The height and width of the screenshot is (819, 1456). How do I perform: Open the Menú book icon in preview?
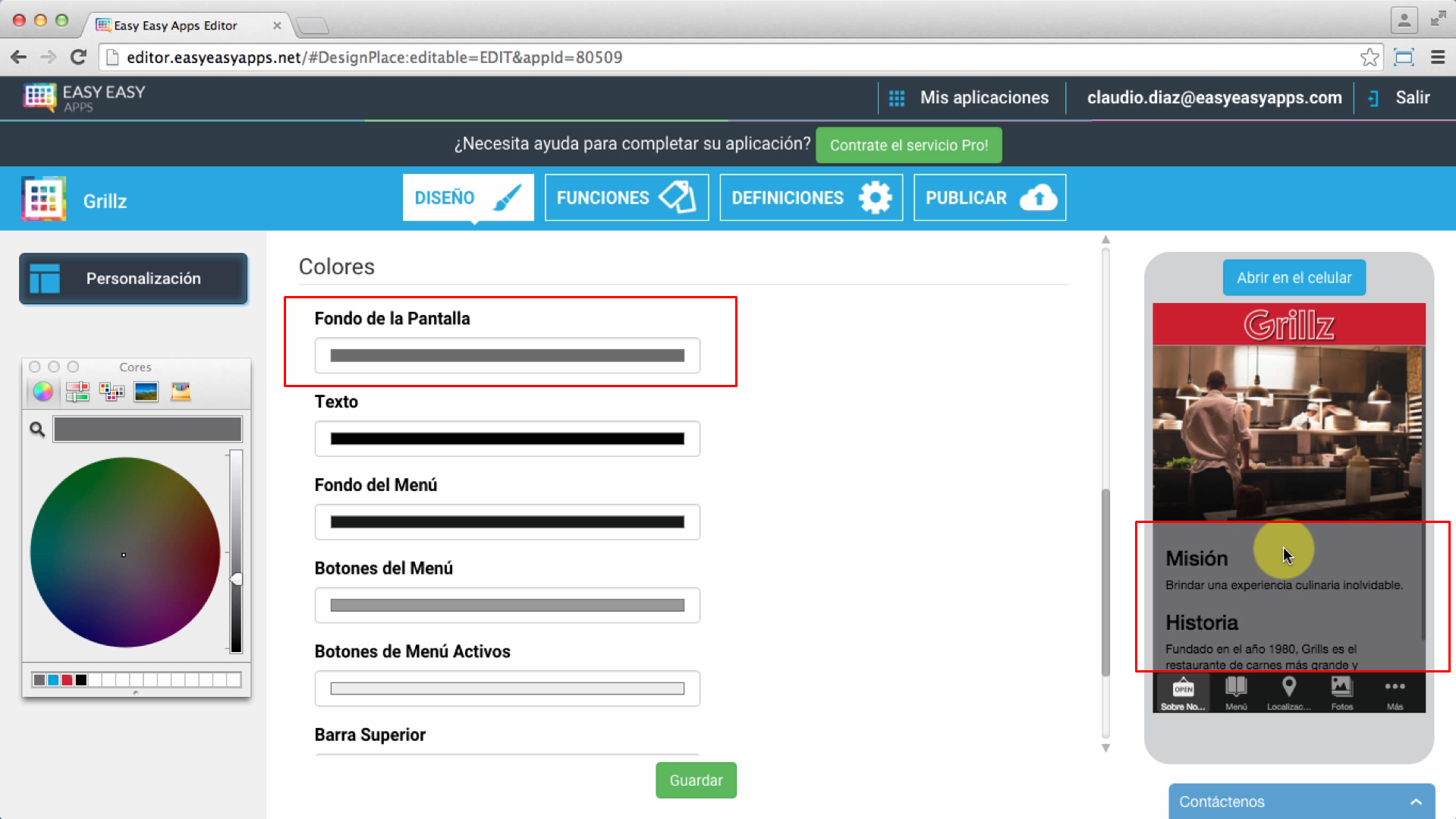(1236, 692)
